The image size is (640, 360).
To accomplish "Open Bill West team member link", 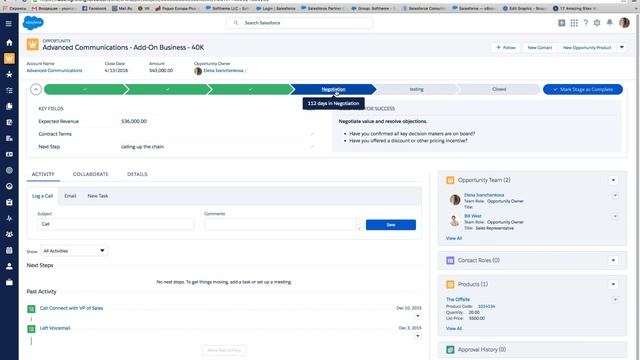I will [473, 216].
